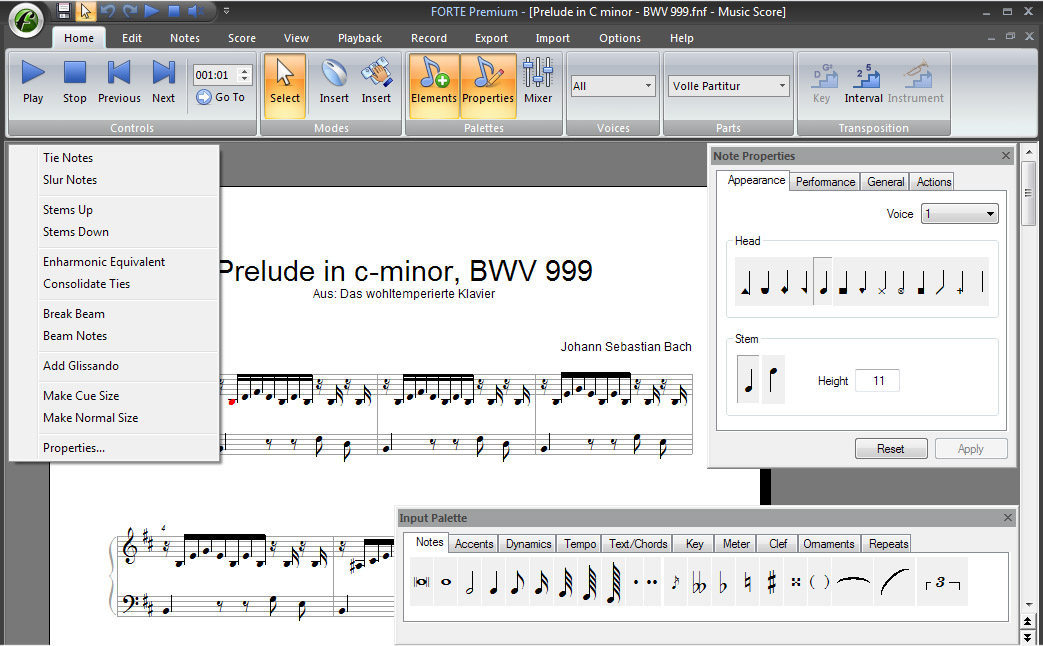Open the Actions tab in Note Properties
Viewport: 1043px width, 646px height.
(x=933, y=182)
